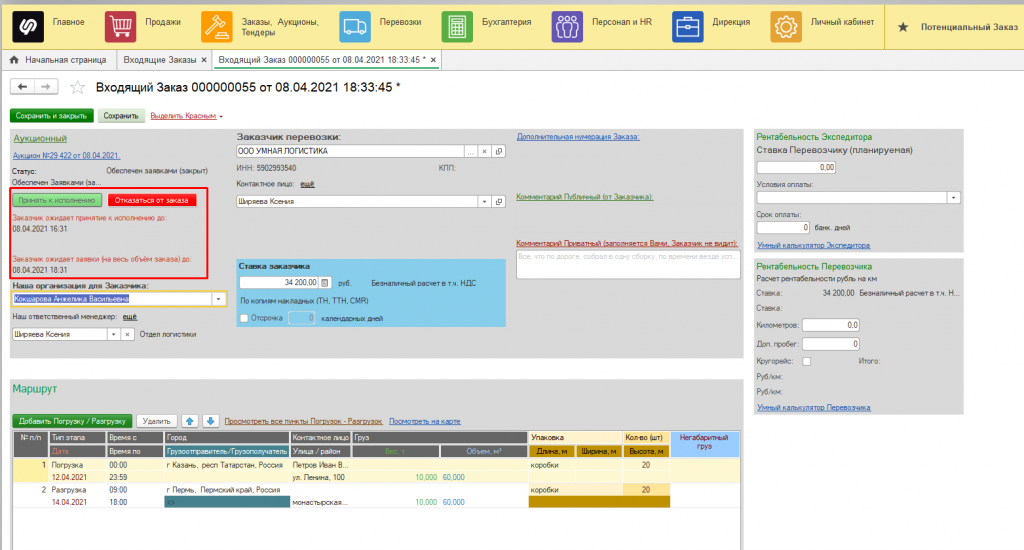Image resolution: width=1024 pixels, height=550 pixels.
Task: Move route row up with blue arrow
Action: (x=189, y=421)
